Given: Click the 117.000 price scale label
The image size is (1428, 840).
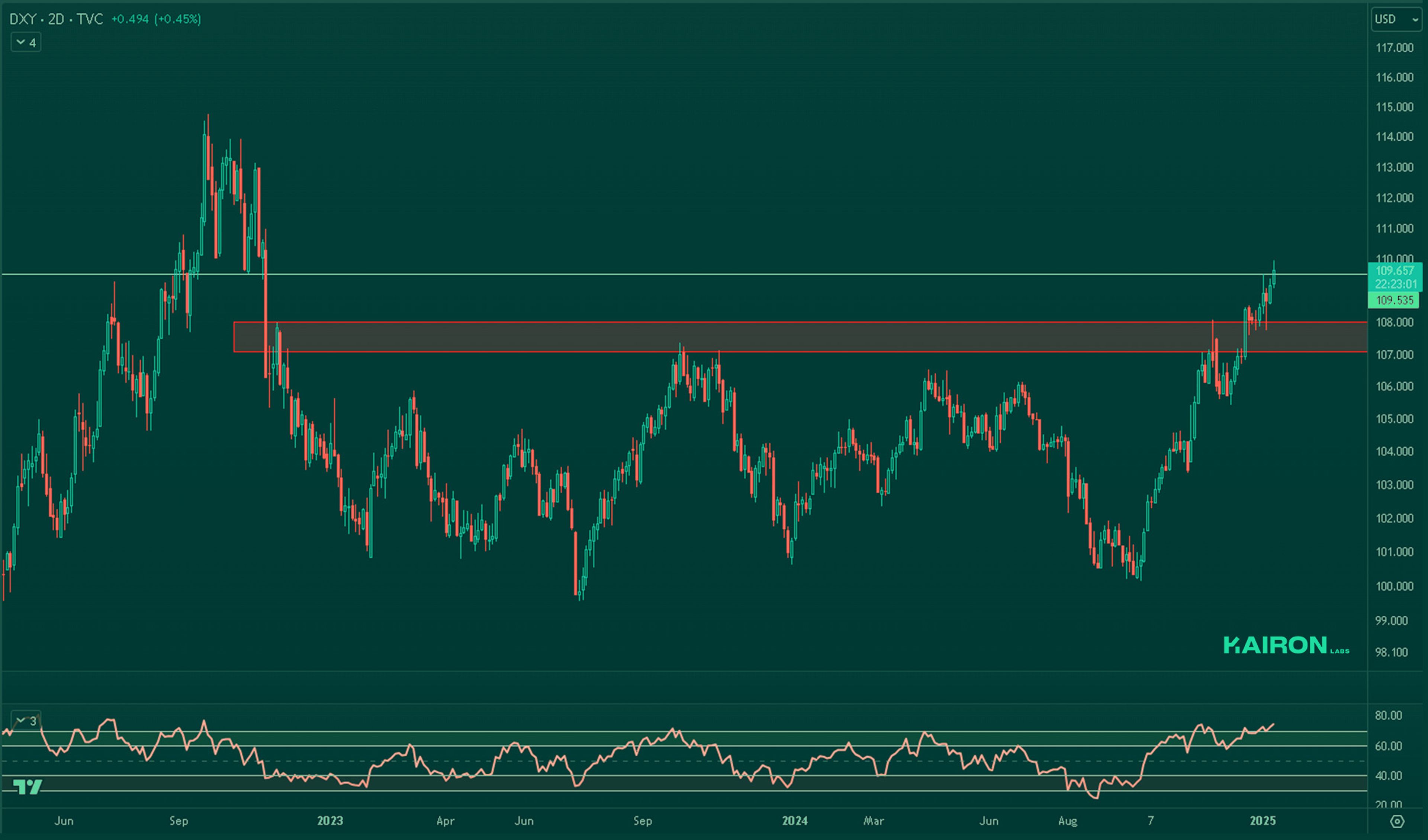Looking at the screenshot, I should click(x=1395, y=48).
